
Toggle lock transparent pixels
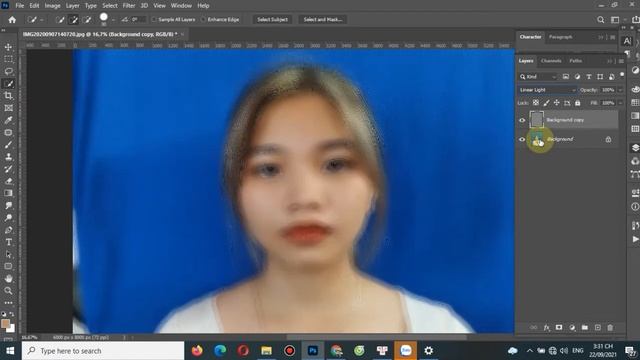tap(536, 103)
